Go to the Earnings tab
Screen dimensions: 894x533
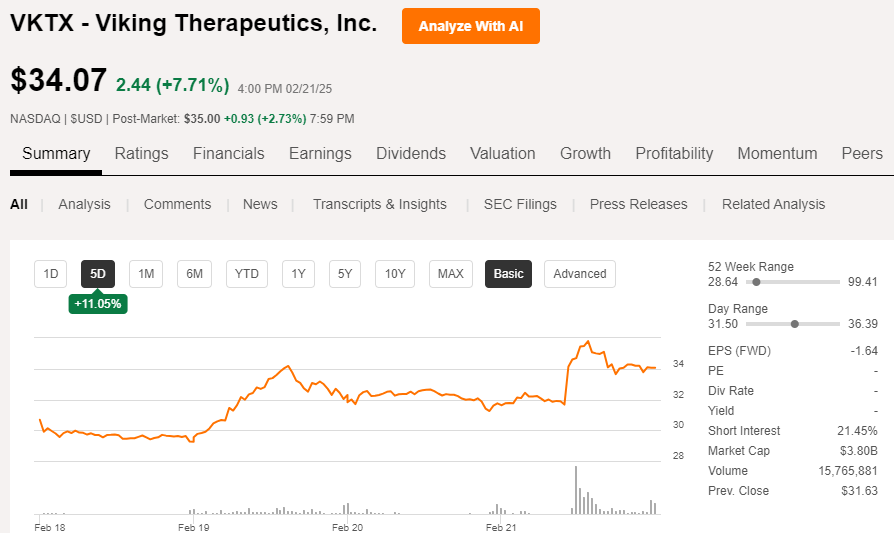click(320, 153)
